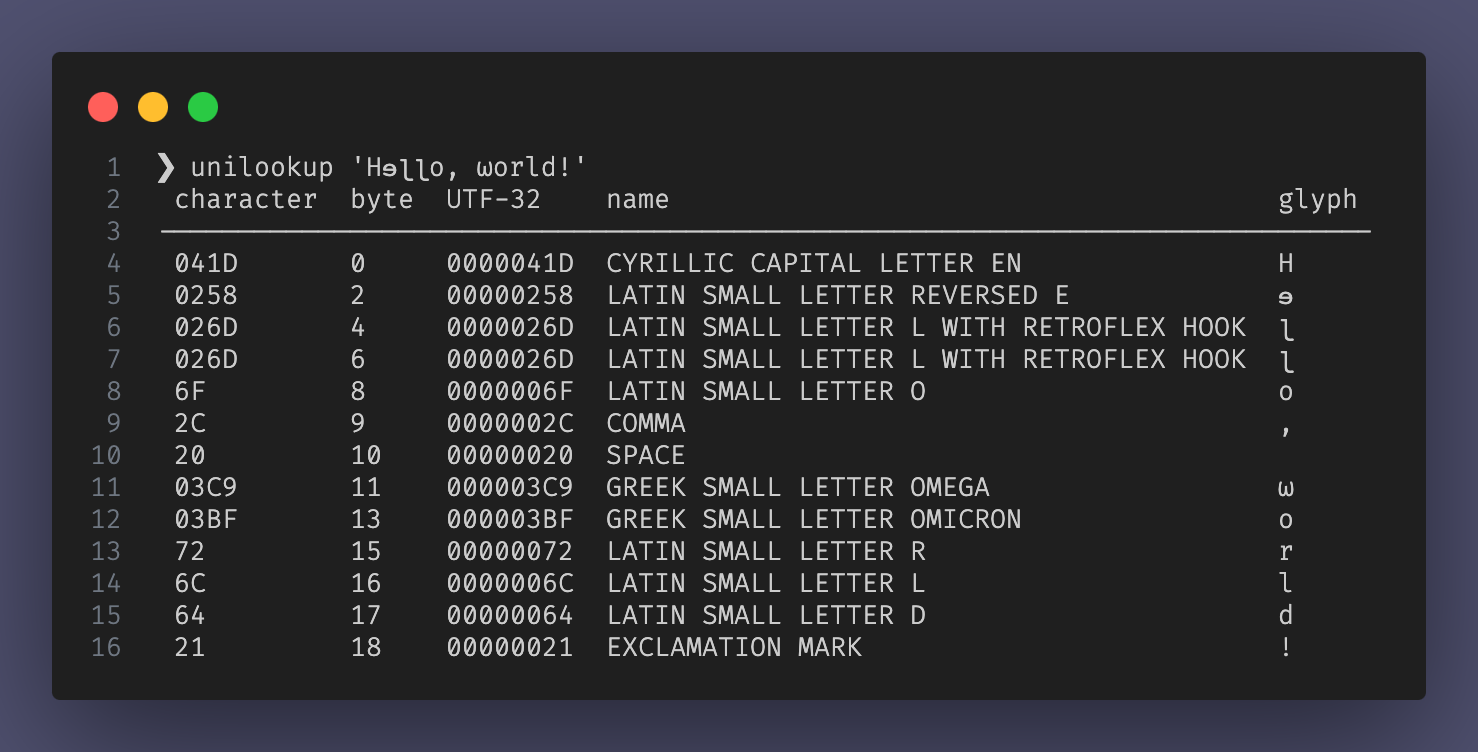Click the 'Hello, world!' argument string

tap(469, 167)
